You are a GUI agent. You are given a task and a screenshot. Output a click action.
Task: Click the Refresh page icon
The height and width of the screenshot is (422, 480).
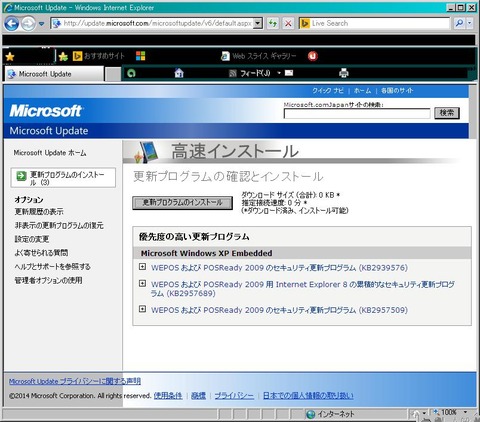pos(273,23)
